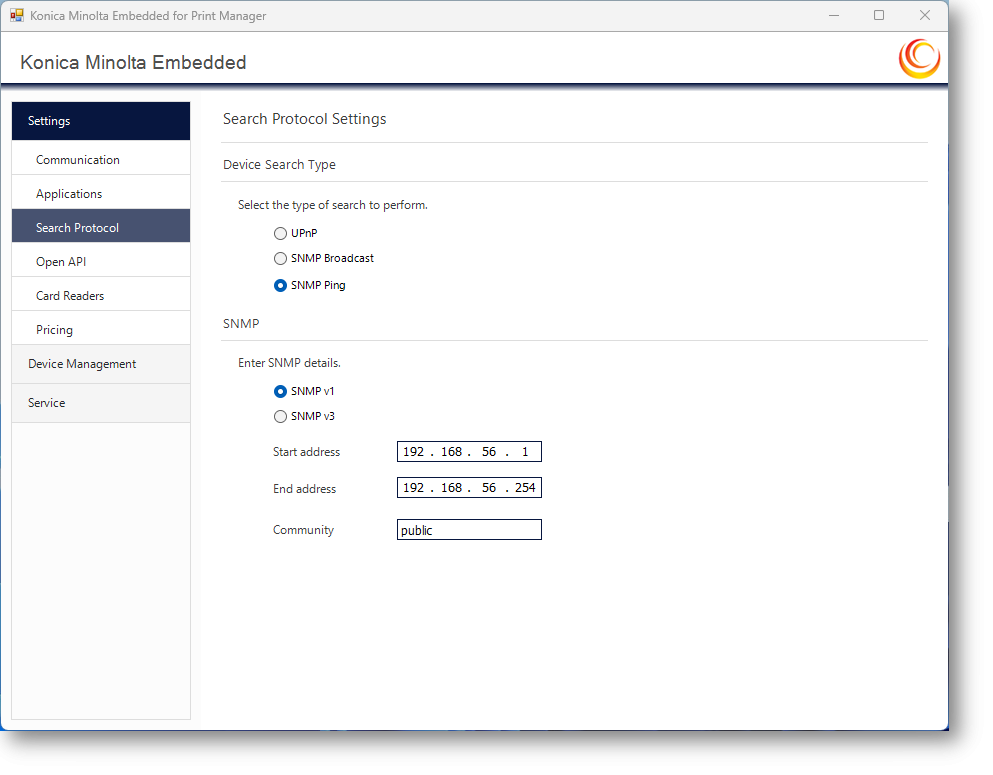
Task: Open Pricing settings page
Action: [101, 330]
